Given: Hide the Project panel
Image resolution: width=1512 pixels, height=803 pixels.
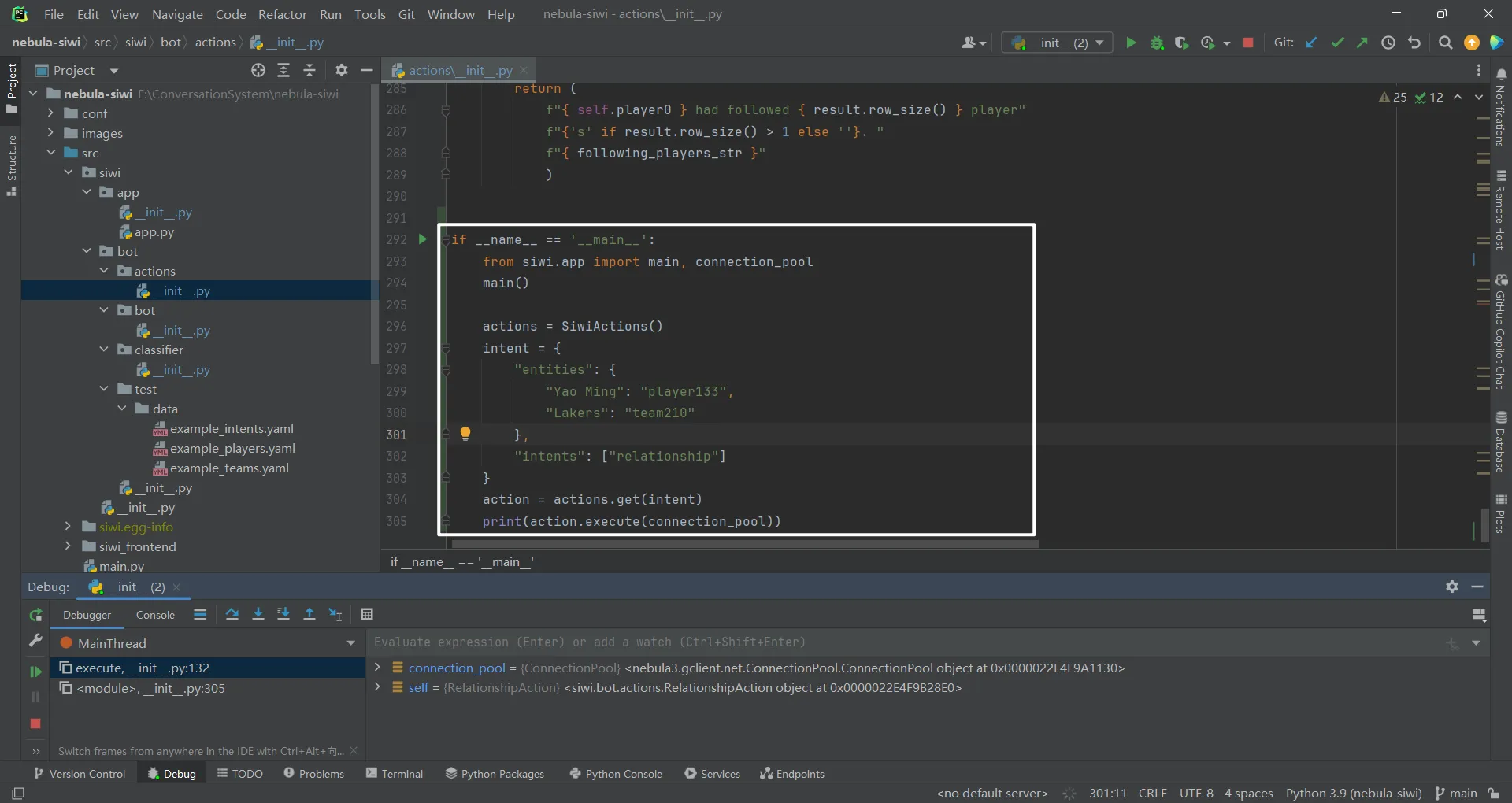Looking at the screenshot, I should [366, 70].
